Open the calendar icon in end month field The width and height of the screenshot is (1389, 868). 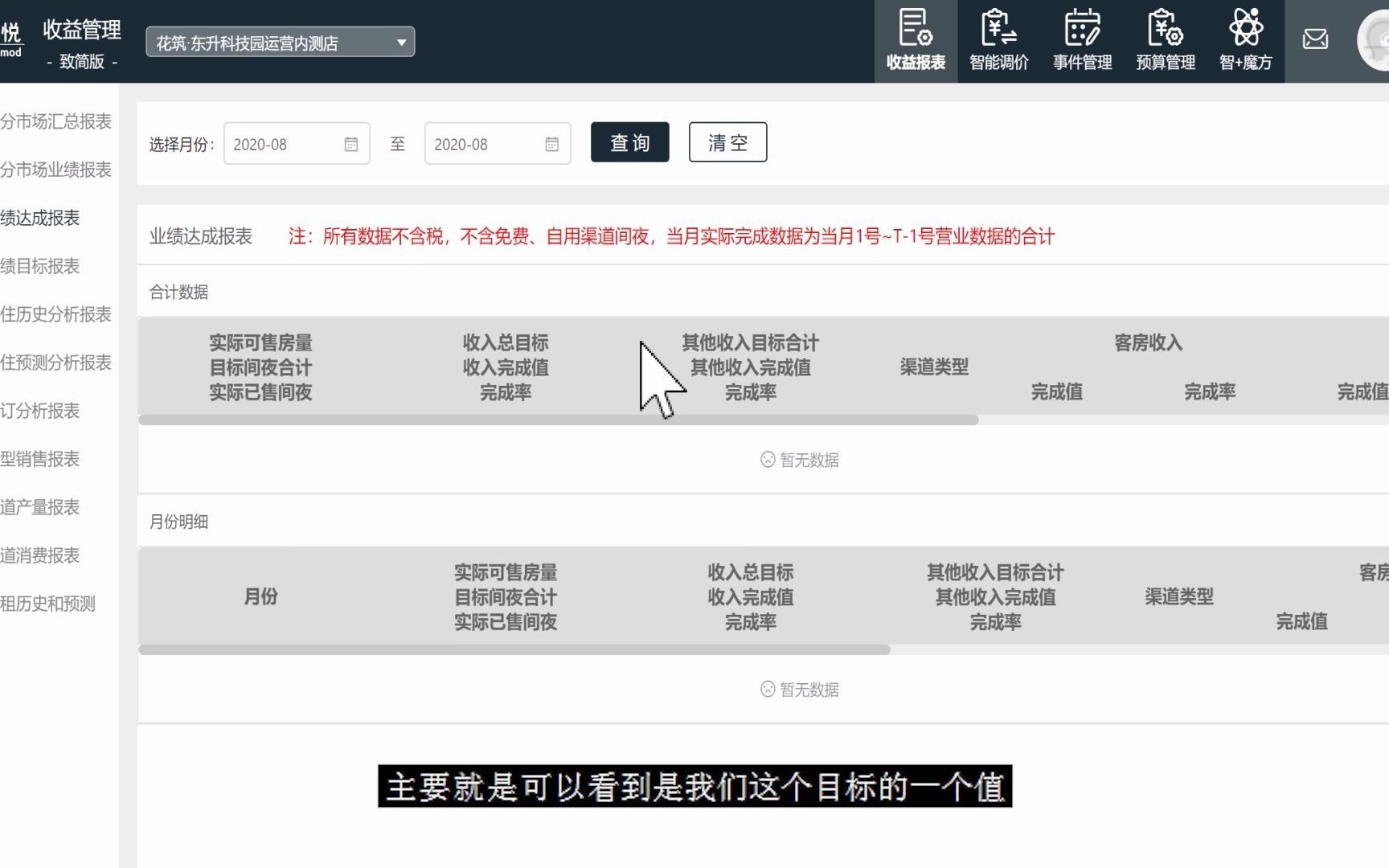click(552, 144)
